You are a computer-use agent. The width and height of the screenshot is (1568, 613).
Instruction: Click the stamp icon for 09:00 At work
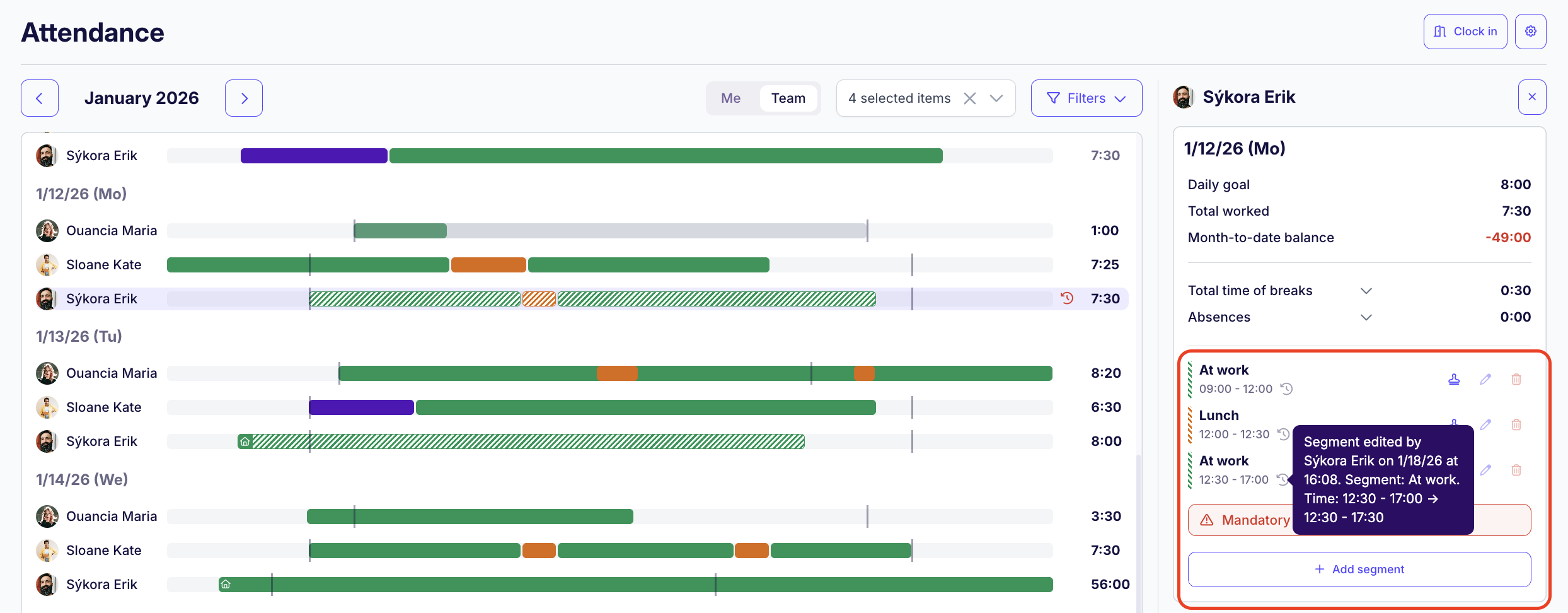(1454, 379)
